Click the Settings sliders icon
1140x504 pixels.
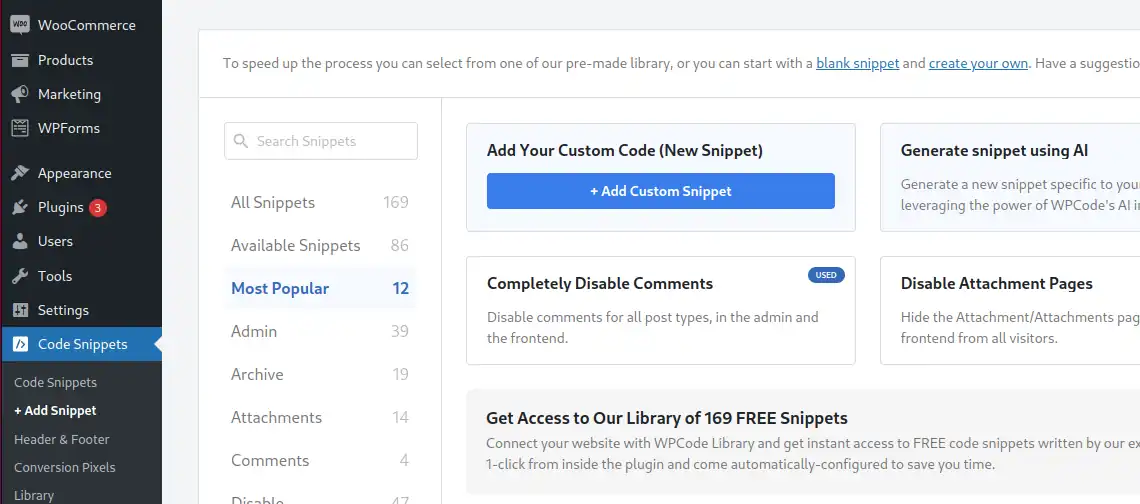20,310
